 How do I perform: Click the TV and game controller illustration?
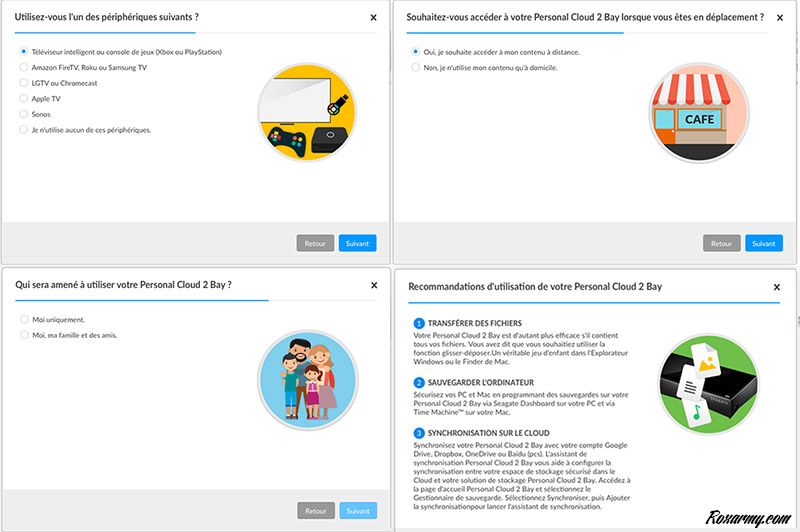click(307, 112)
